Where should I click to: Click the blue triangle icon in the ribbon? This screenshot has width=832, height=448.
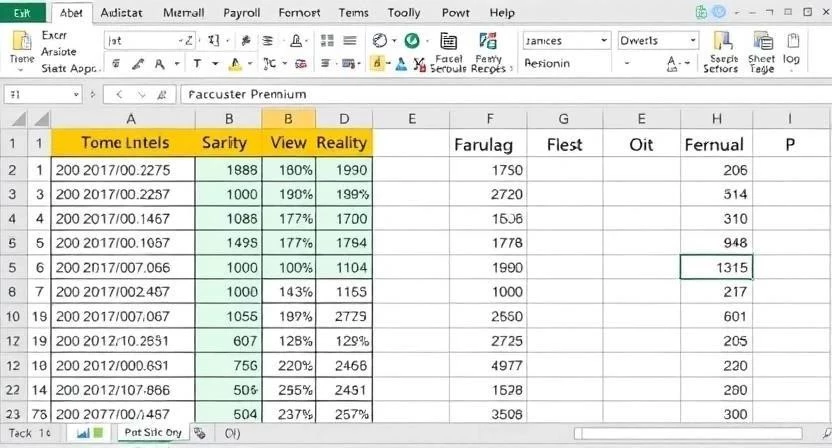point(402,64)
